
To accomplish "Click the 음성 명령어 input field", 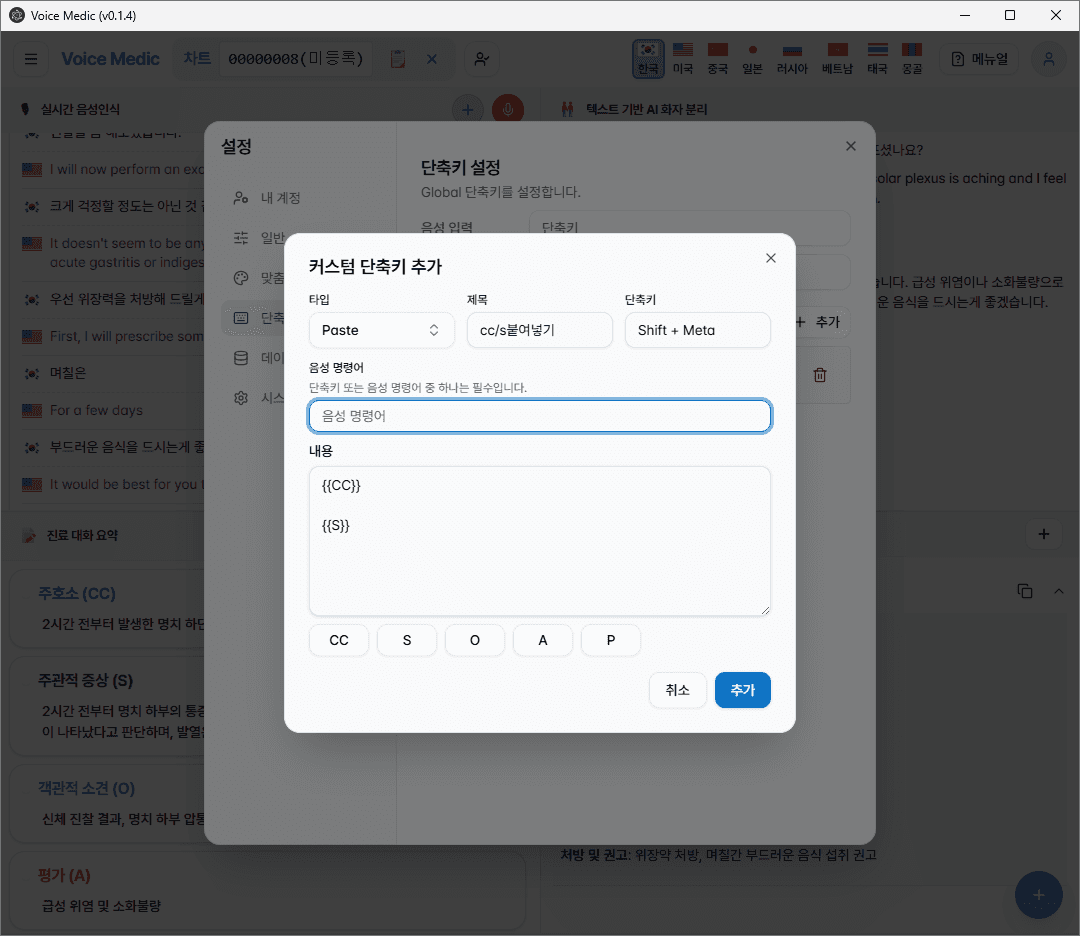I will tap(540, 416).
